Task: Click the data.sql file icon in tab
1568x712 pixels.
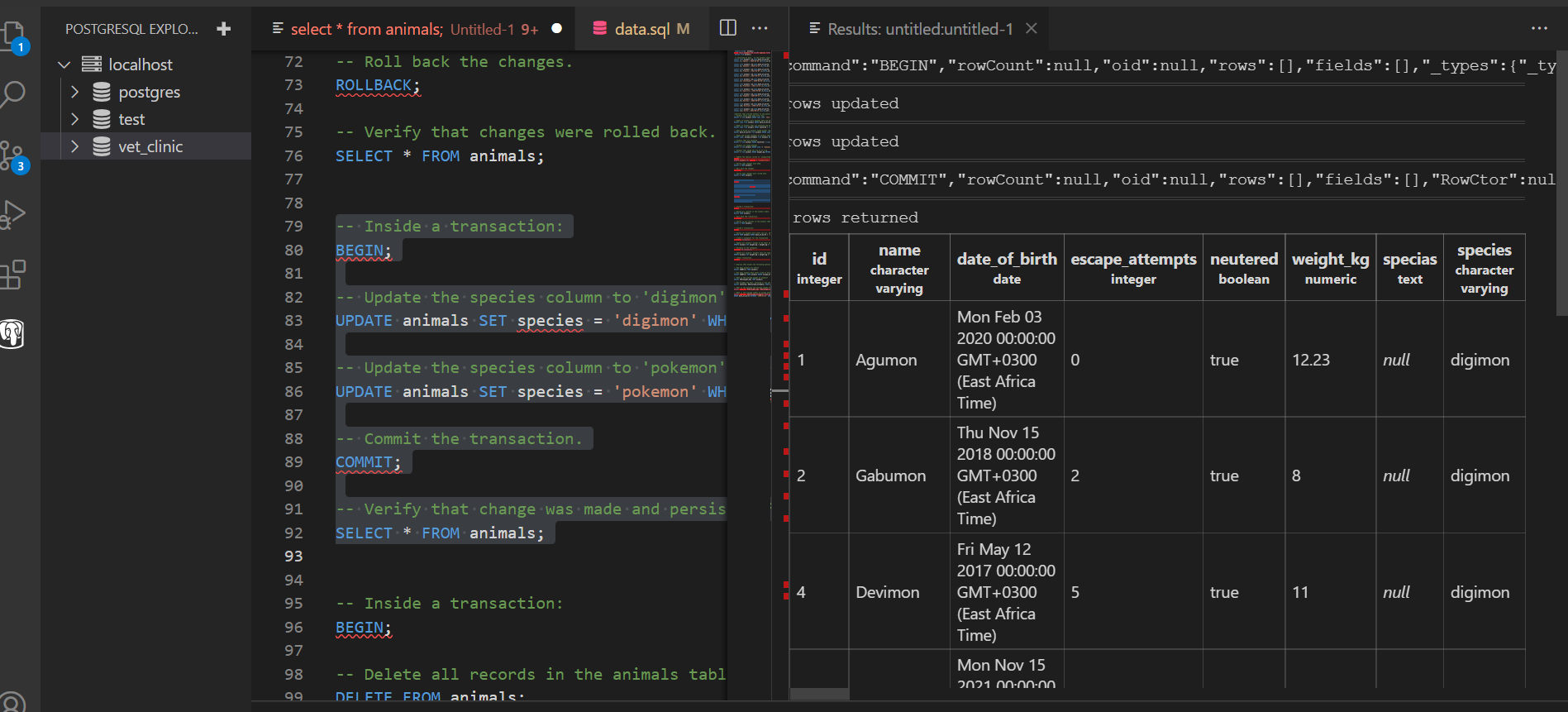Action: [600, 28]
